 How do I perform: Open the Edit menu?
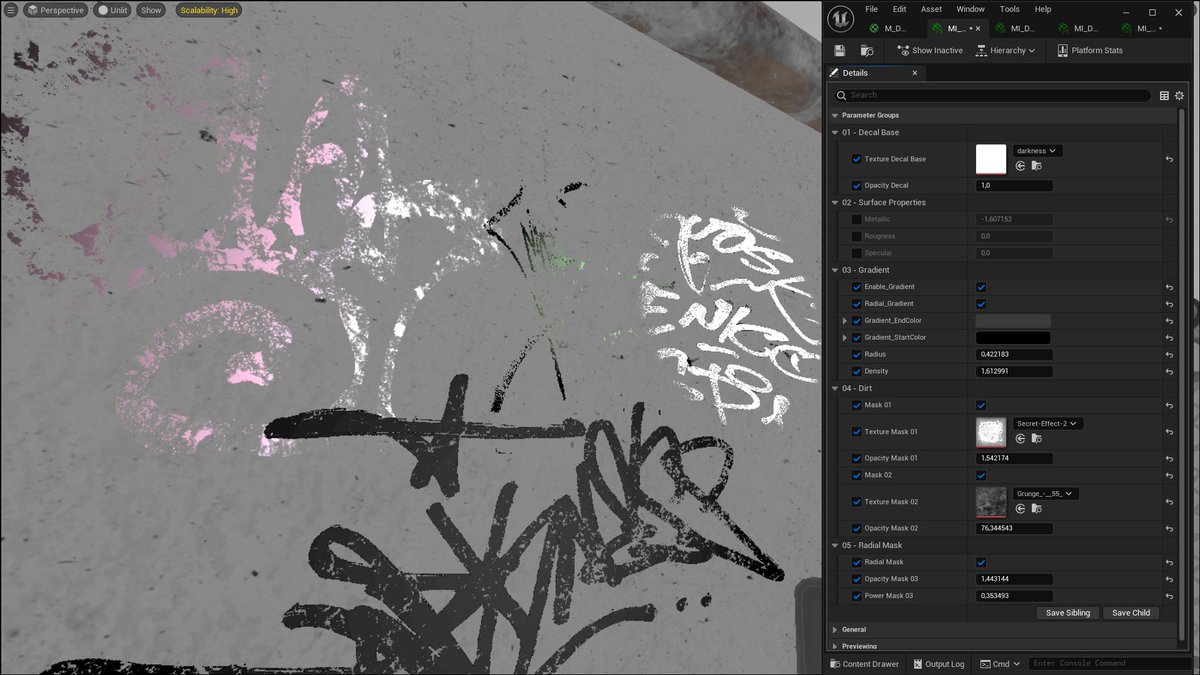[900, 9]
